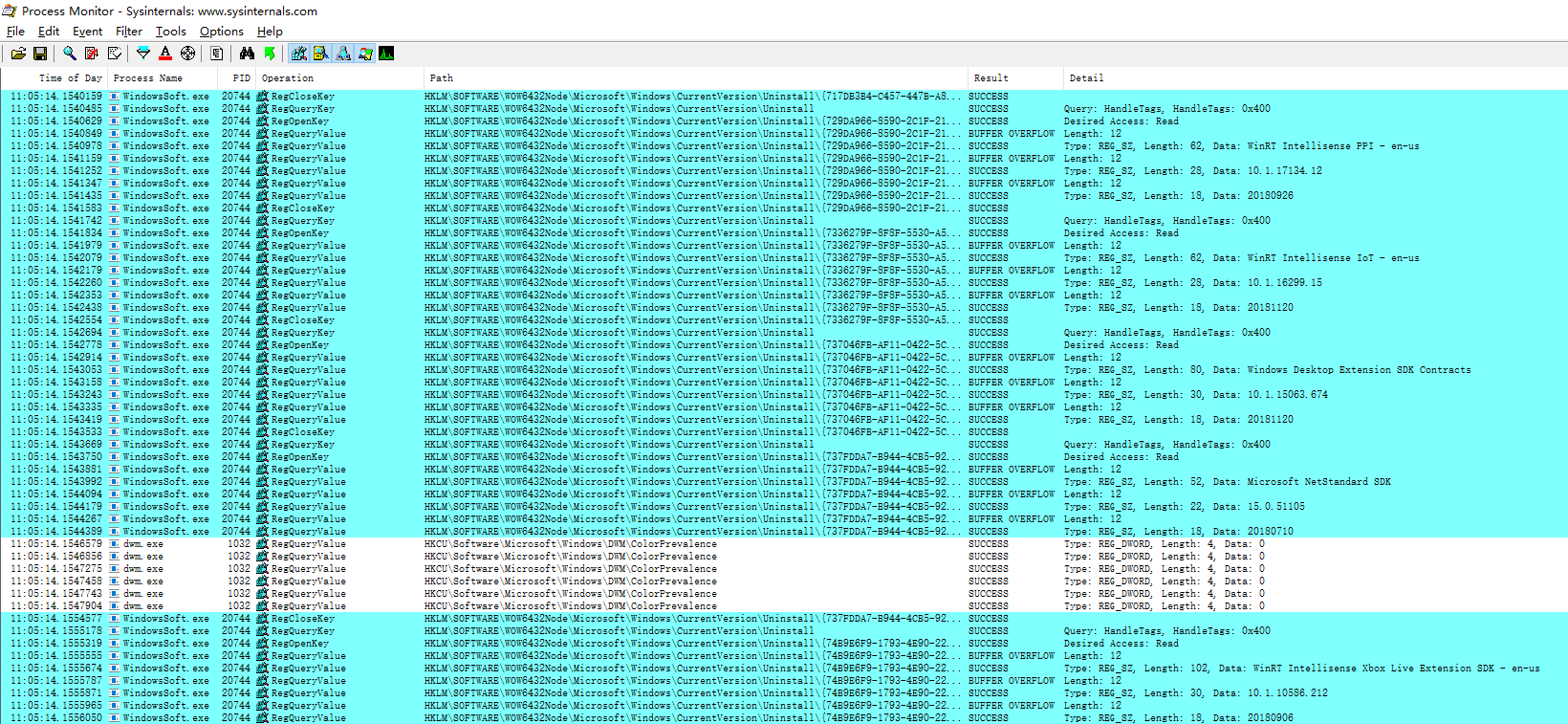The width and height of the screenshot is (1568, 724).
Task: Click the Save floppy disk icon
Action: [x=40, y=54]
